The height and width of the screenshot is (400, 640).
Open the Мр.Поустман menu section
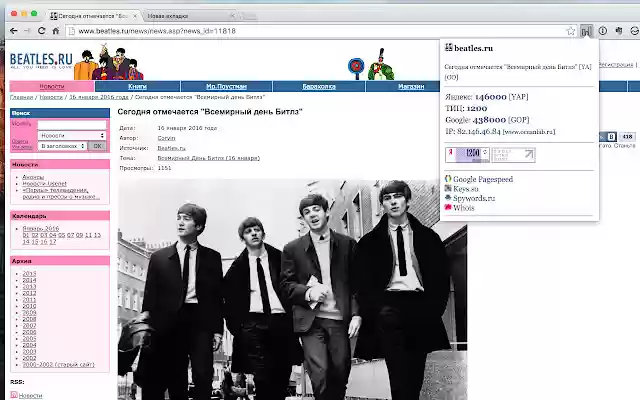click(x=227, y=86)
